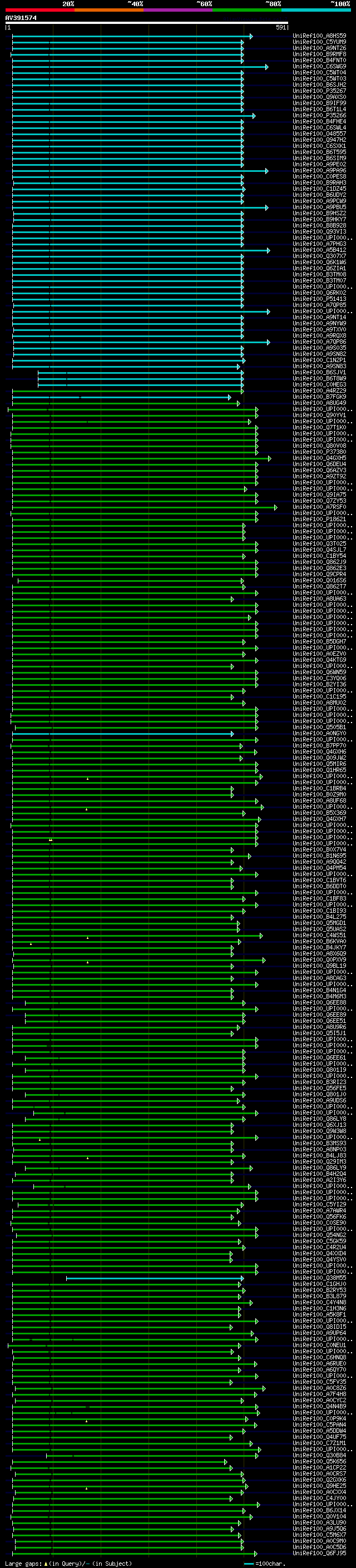Select the query name AV391574
Viewport: 356px width, 1568px height.
(21, 18)
